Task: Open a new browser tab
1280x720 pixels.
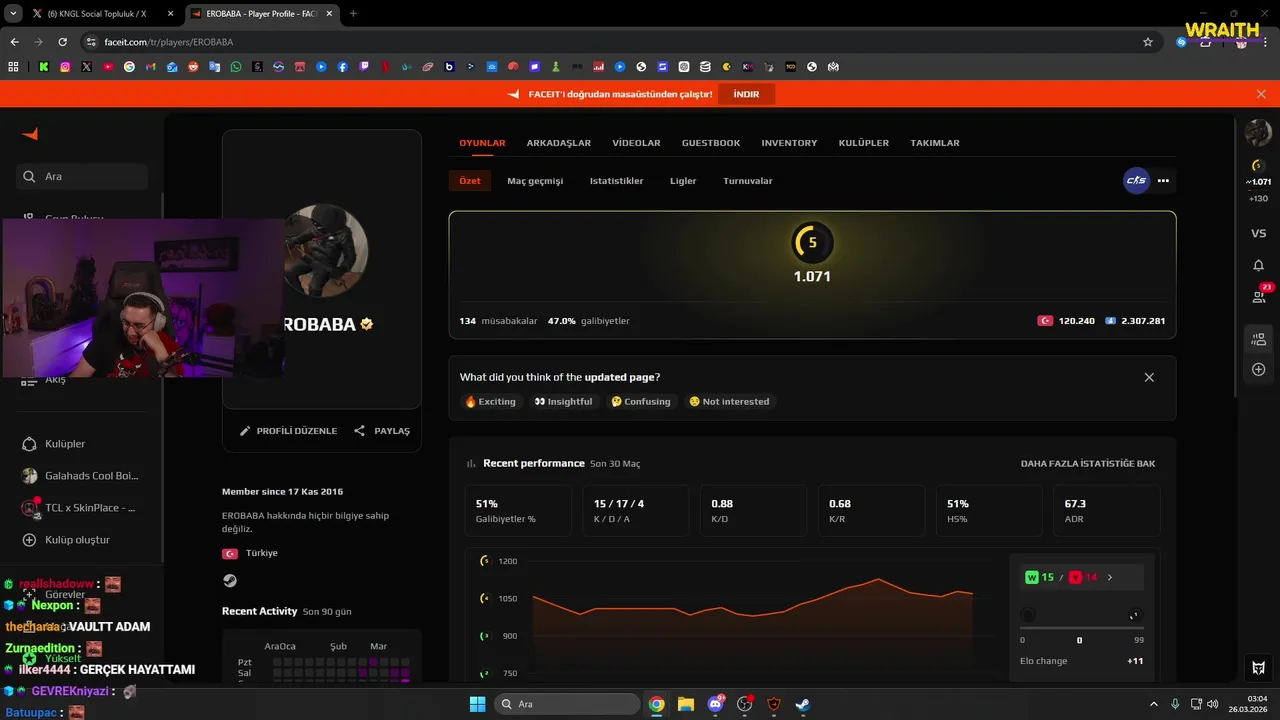Action: (353, 14)
